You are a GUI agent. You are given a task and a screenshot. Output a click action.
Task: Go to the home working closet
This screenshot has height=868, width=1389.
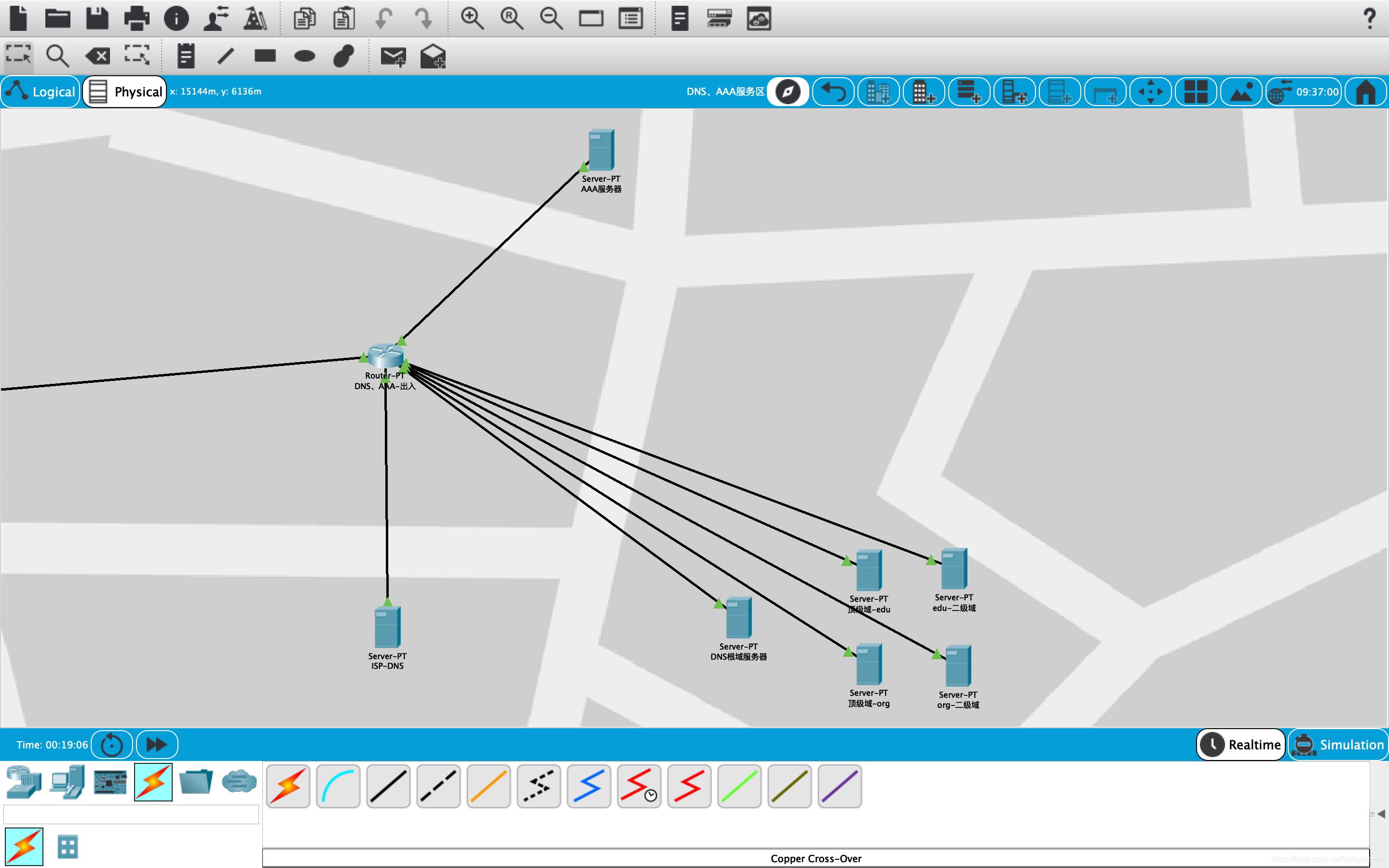(1366, 91)
